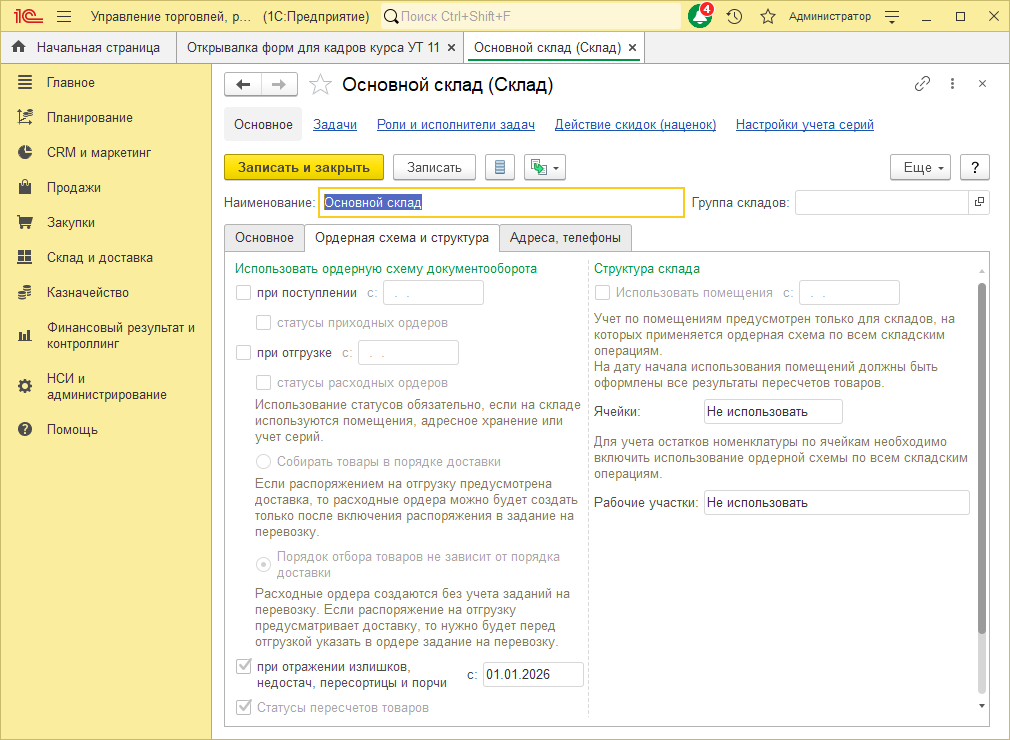The height and width of the screenshot is (740, 1010).
Task: Toggle при отражении излишков checkbox
Action: (243, 666)
